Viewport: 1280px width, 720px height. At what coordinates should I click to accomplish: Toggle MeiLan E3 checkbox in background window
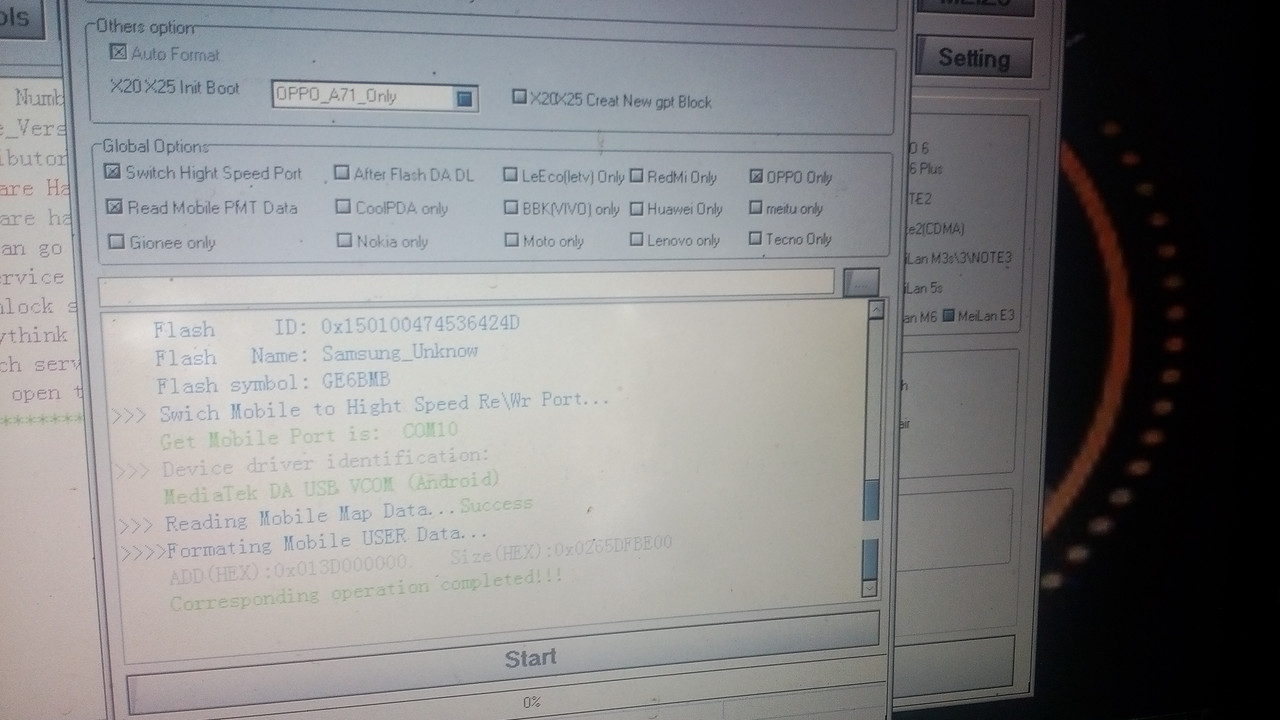[x=947, y=316]
